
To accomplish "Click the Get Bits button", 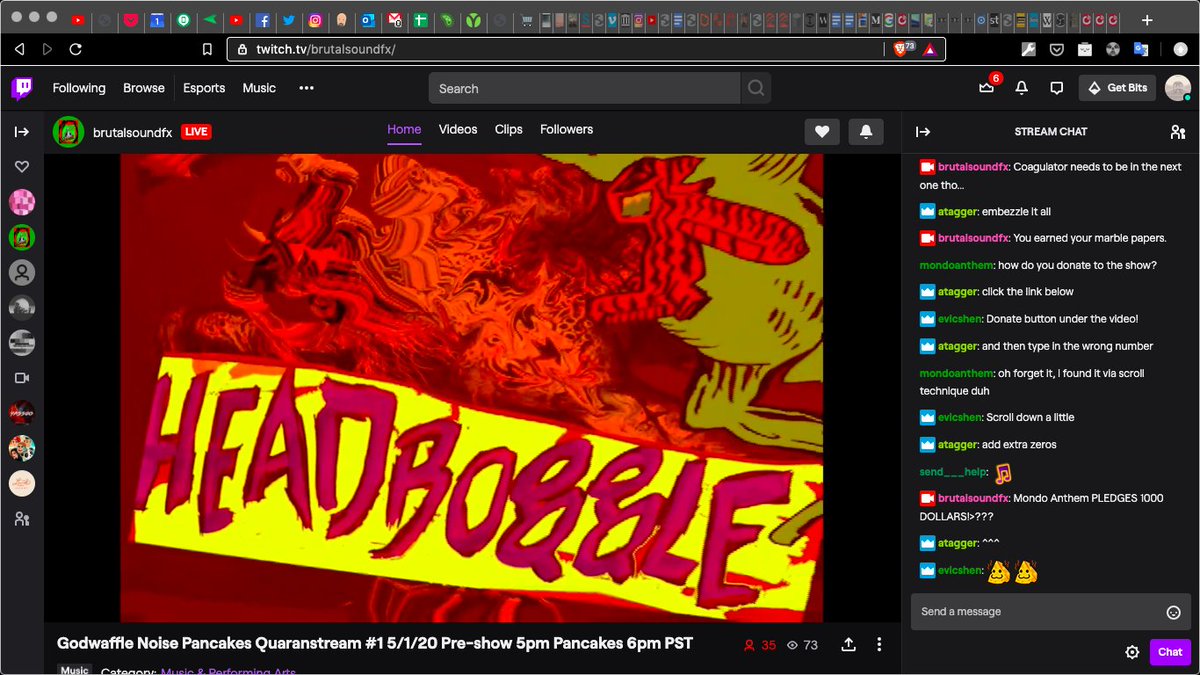I will [1117, 88].
